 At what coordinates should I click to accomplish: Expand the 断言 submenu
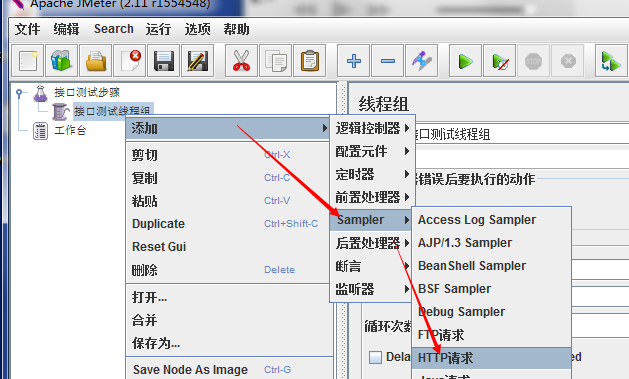point(372,266)
